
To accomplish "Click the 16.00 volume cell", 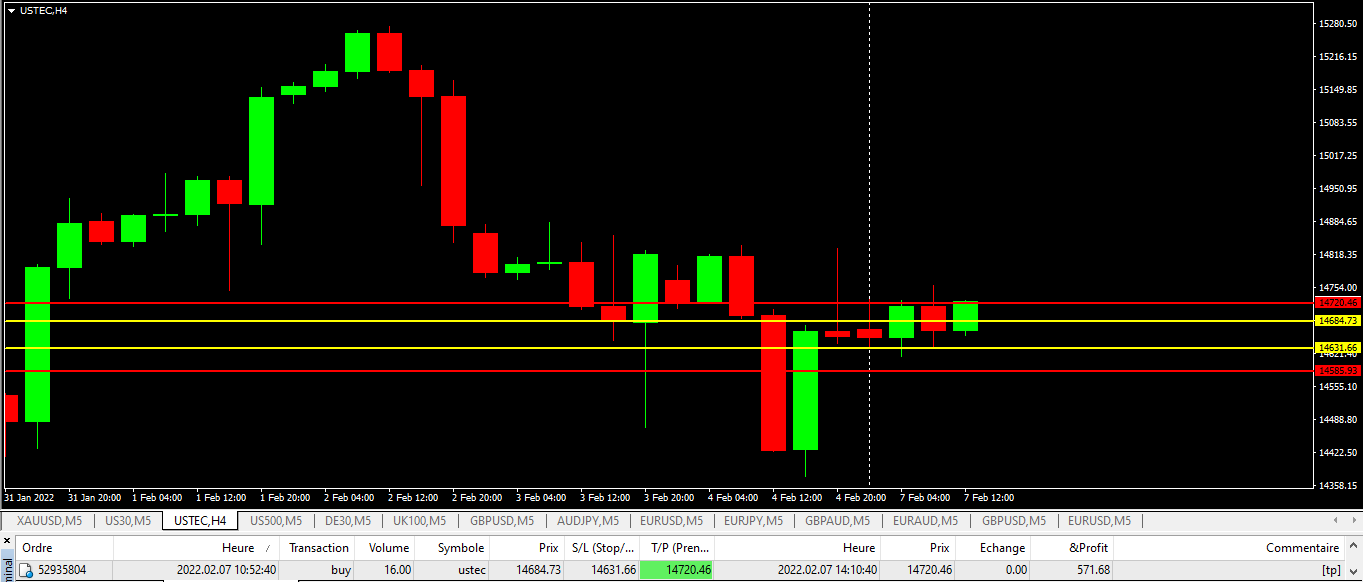I will pyautogui.click(x=397, y=570).
